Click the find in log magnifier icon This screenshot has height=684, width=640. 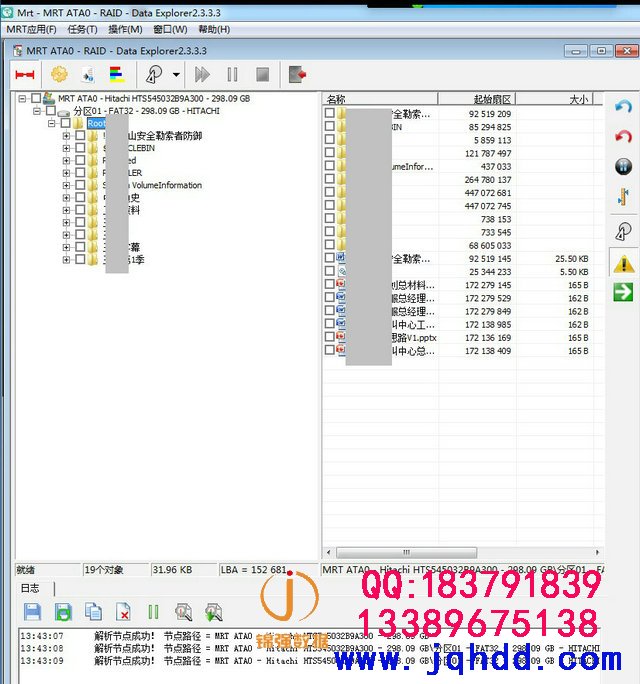pyautogui.click(x=183, y=612)
